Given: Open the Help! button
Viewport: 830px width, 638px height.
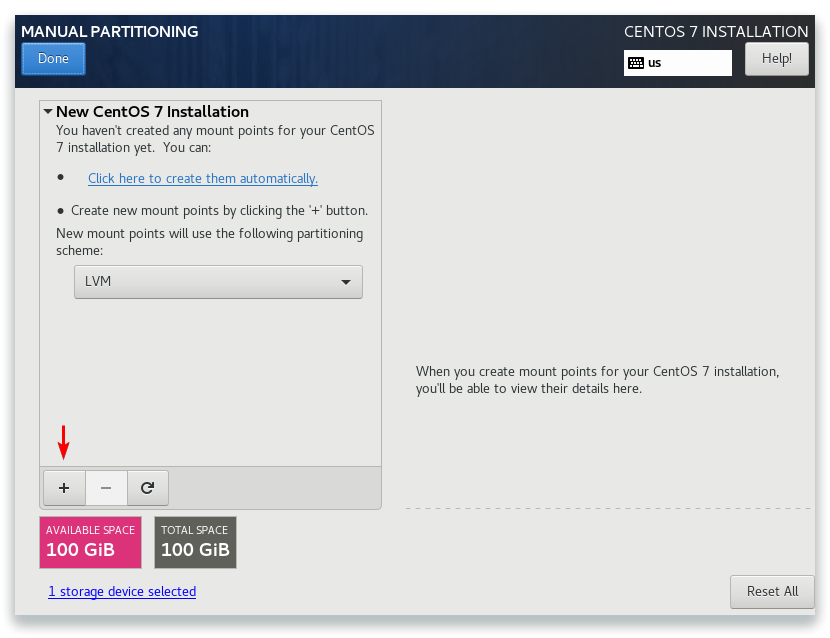Looking at the screenshot, I should pos(777,59).
